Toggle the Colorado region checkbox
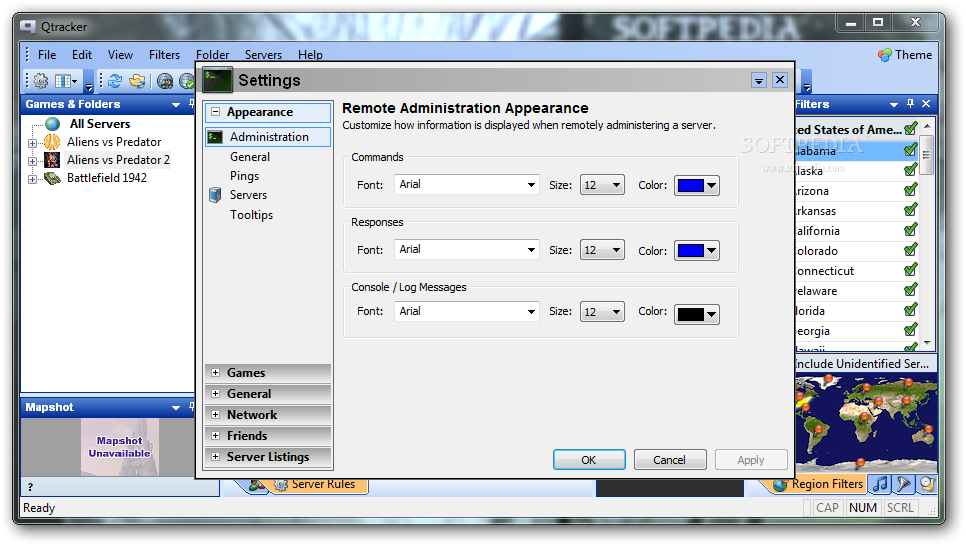The width and height of the screenshot is (966, 545). (x=911, y=249)
